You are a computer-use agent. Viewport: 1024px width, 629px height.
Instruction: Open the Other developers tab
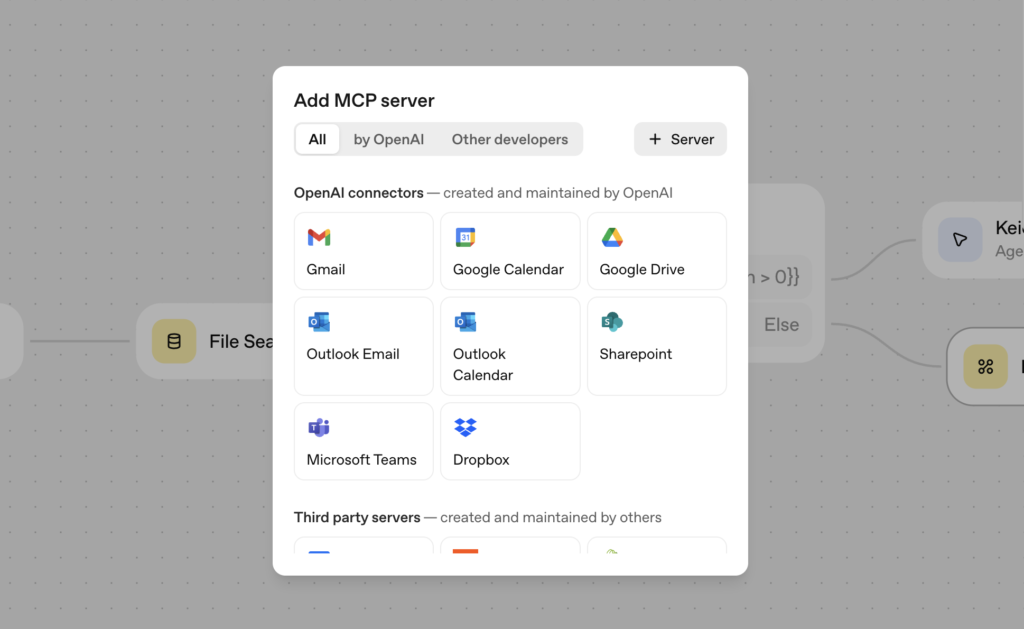(x=509, y=139)
